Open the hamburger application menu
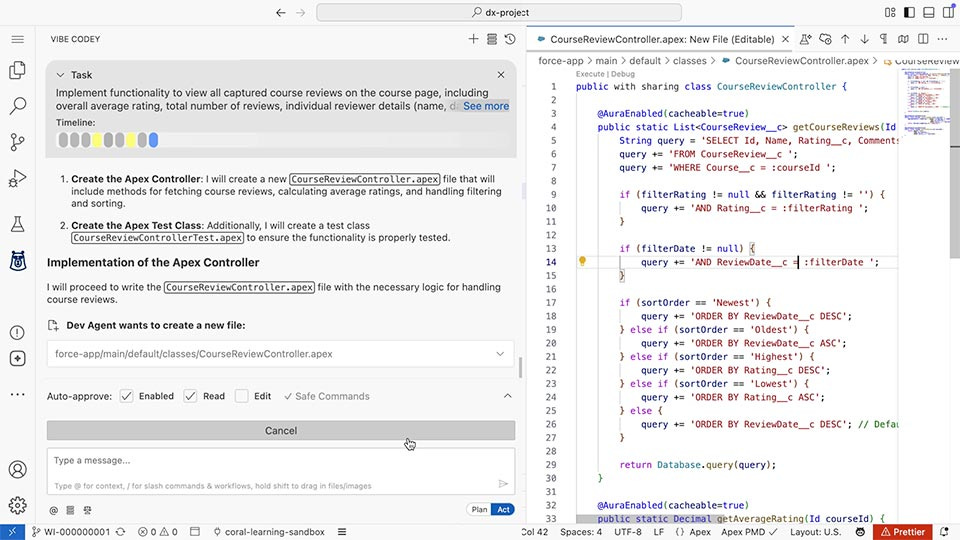 tap(17, 39)
